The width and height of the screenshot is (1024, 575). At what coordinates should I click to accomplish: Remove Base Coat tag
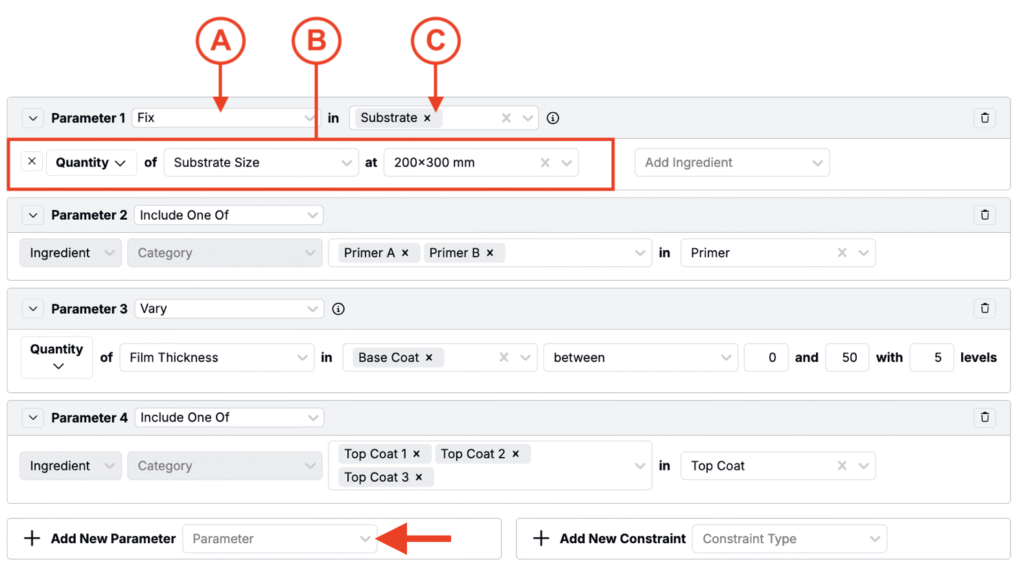coord(429,357)
